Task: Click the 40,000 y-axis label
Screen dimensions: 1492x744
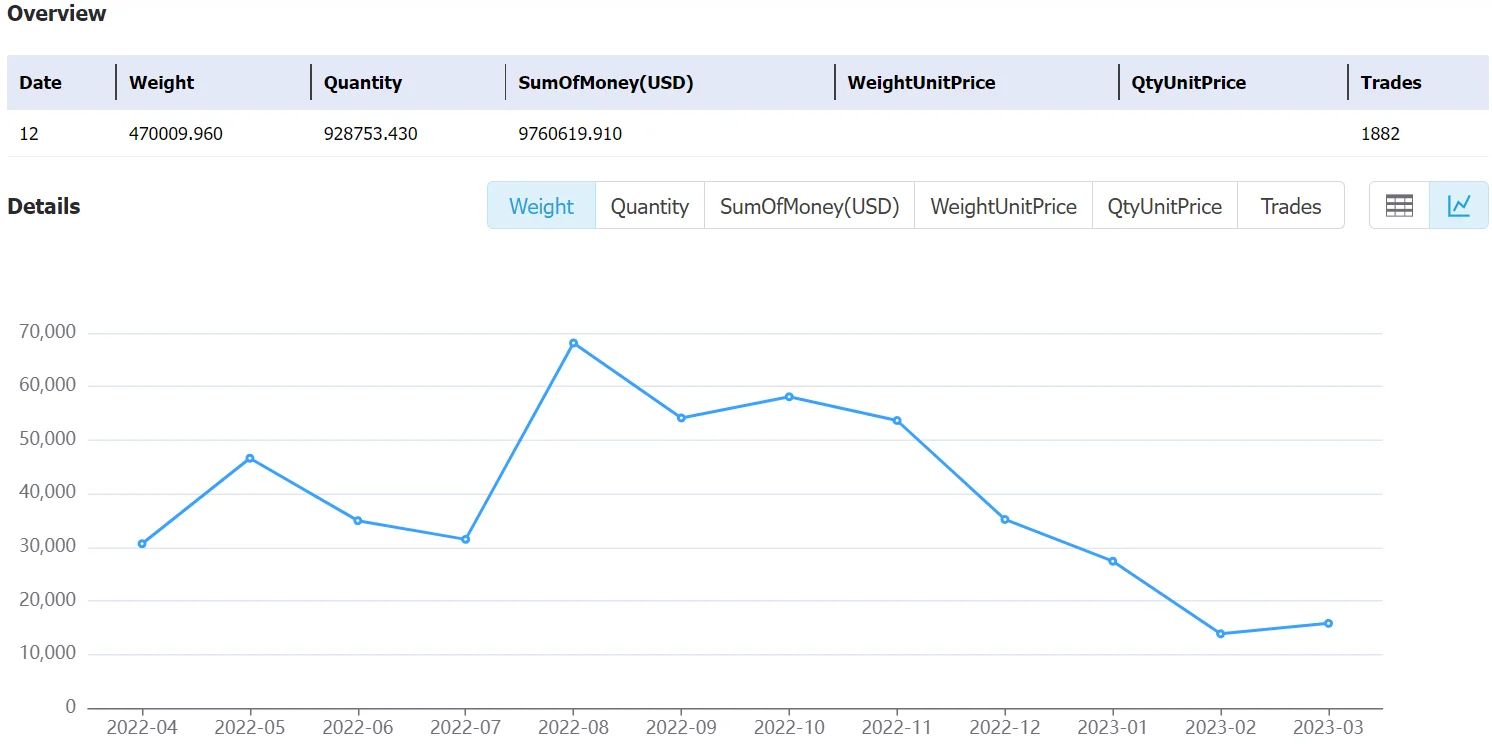Action: tap(48, 492)
